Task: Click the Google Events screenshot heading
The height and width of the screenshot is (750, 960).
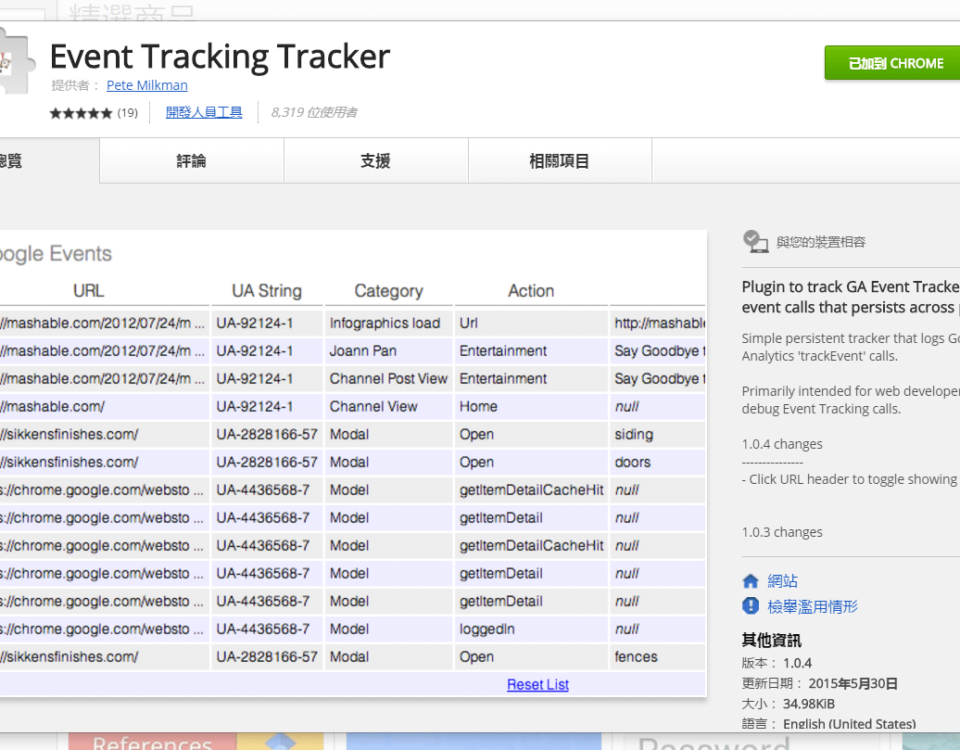Action: pyautogui.click(x=56, y=254)
